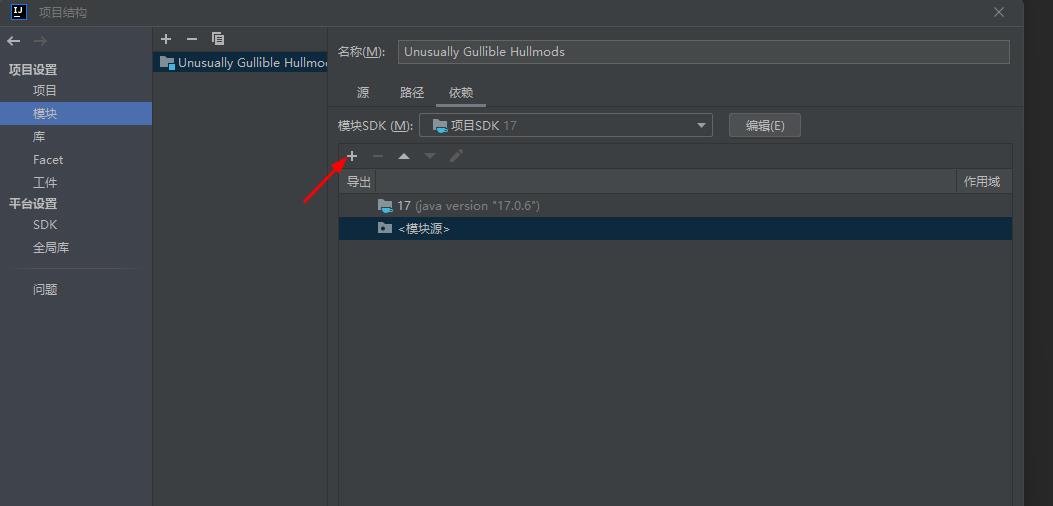Viewport: 1053px width, 506px height.
Task: Click the add dependency plus icon
Action: pos(352,156)
